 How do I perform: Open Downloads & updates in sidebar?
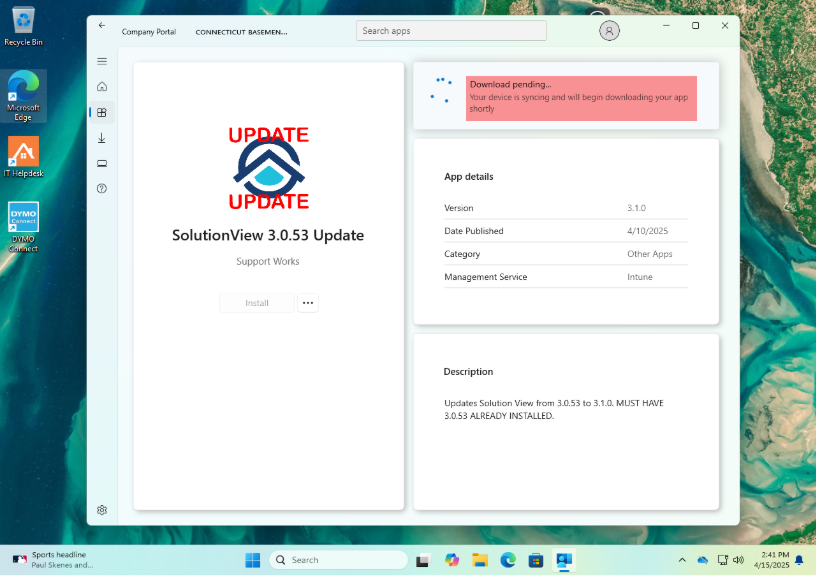tap(102, 138)
